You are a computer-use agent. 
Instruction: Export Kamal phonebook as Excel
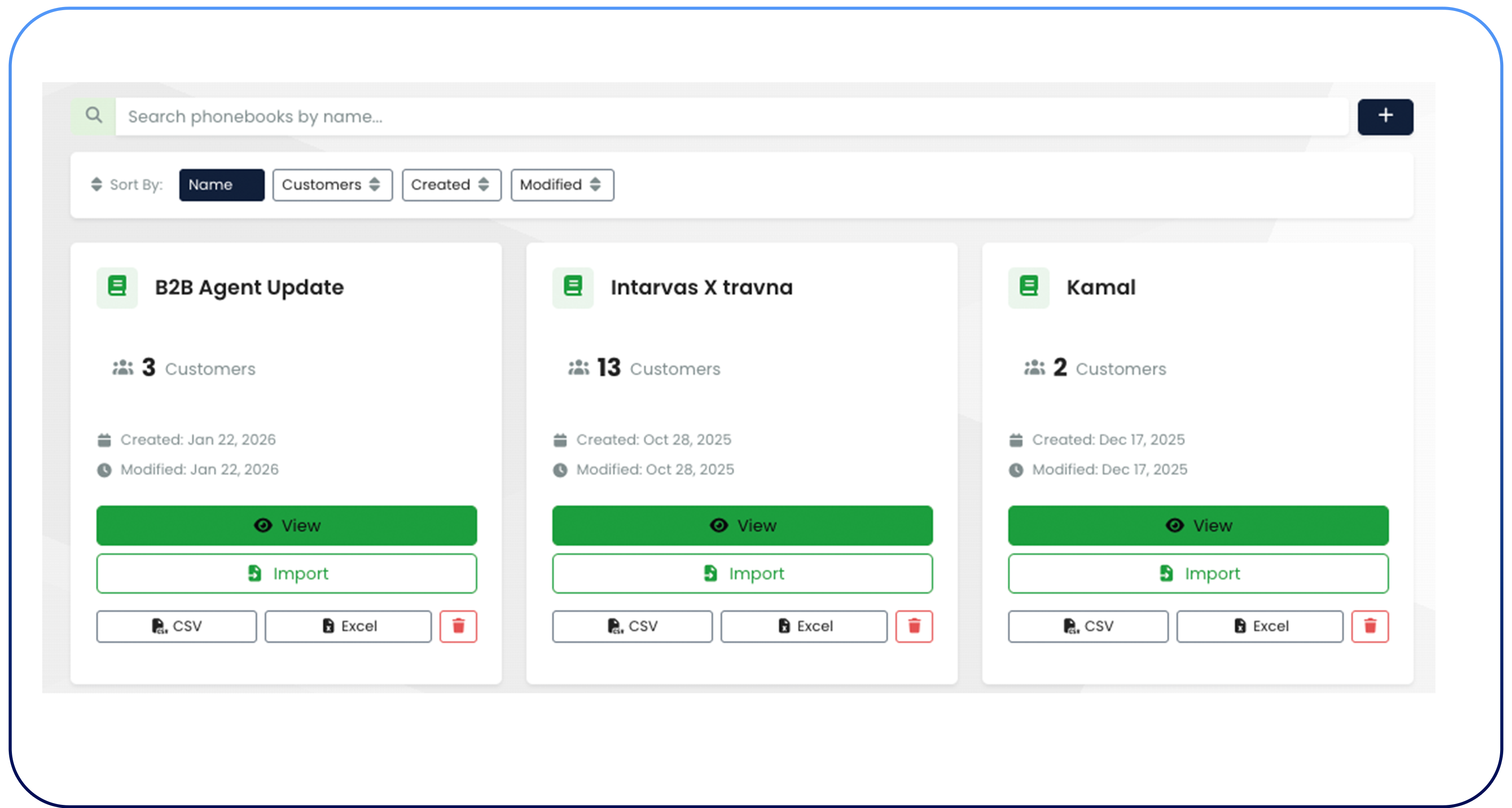click(x=1259, y=626)
